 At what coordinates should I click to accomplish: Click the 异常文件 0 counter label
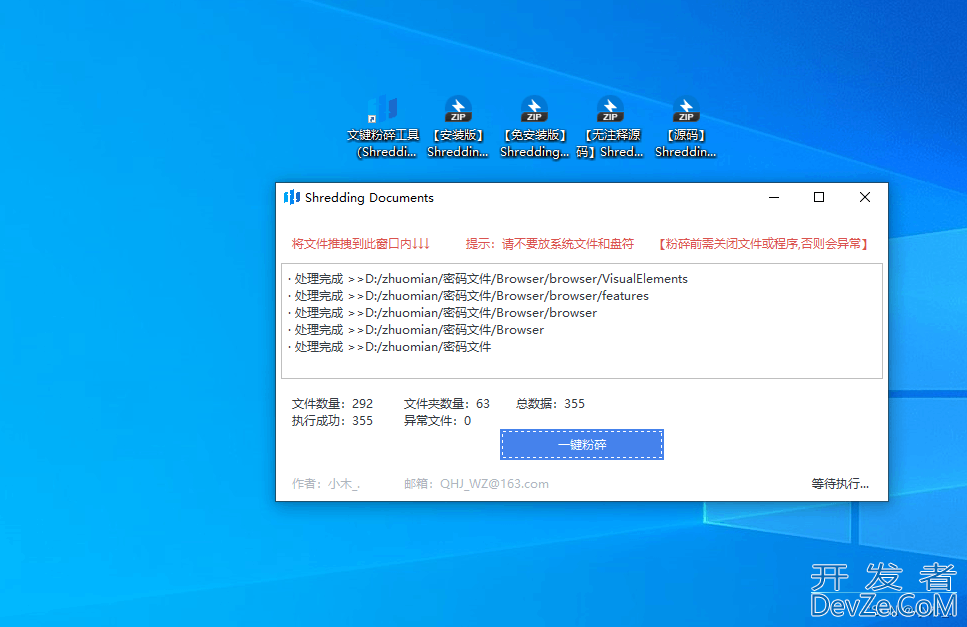(x=437, y=421)
